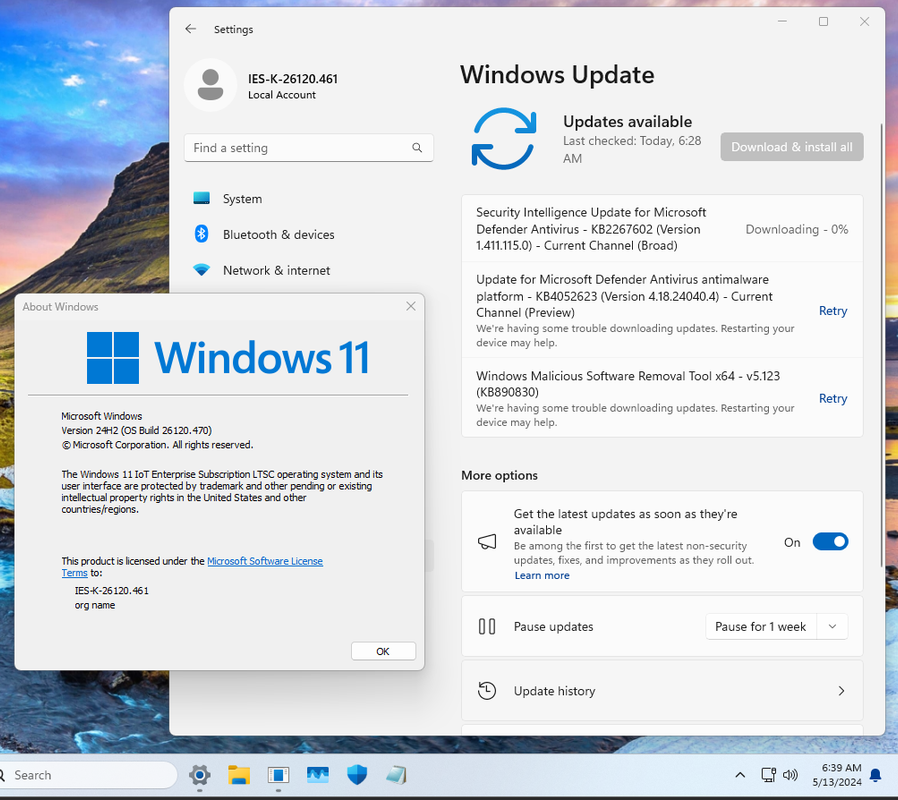This screenshot has height=800, width=898.
Task: Open the notepad-like app on taskbar
Action: click(x=396, y=775)
